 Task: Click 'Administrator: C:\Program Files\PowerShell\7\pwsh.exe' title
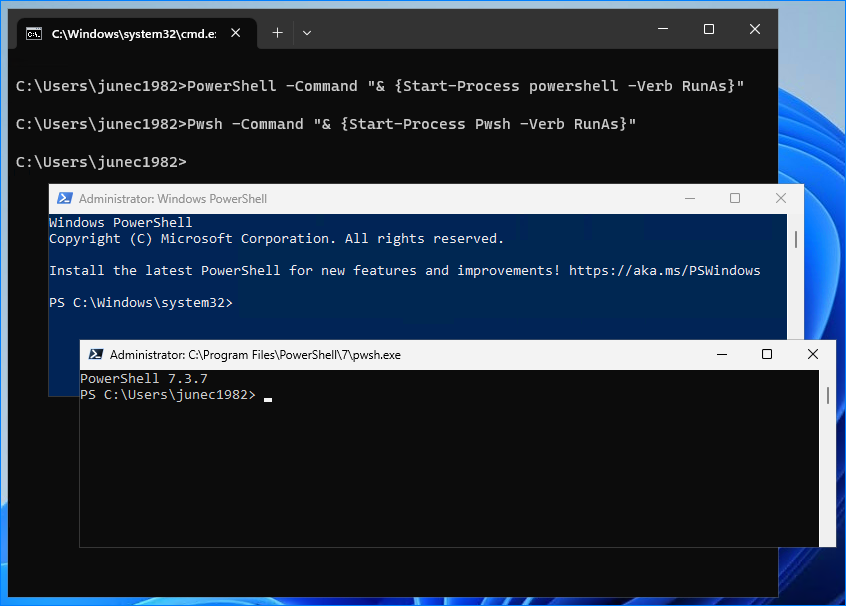pos(255,355)
